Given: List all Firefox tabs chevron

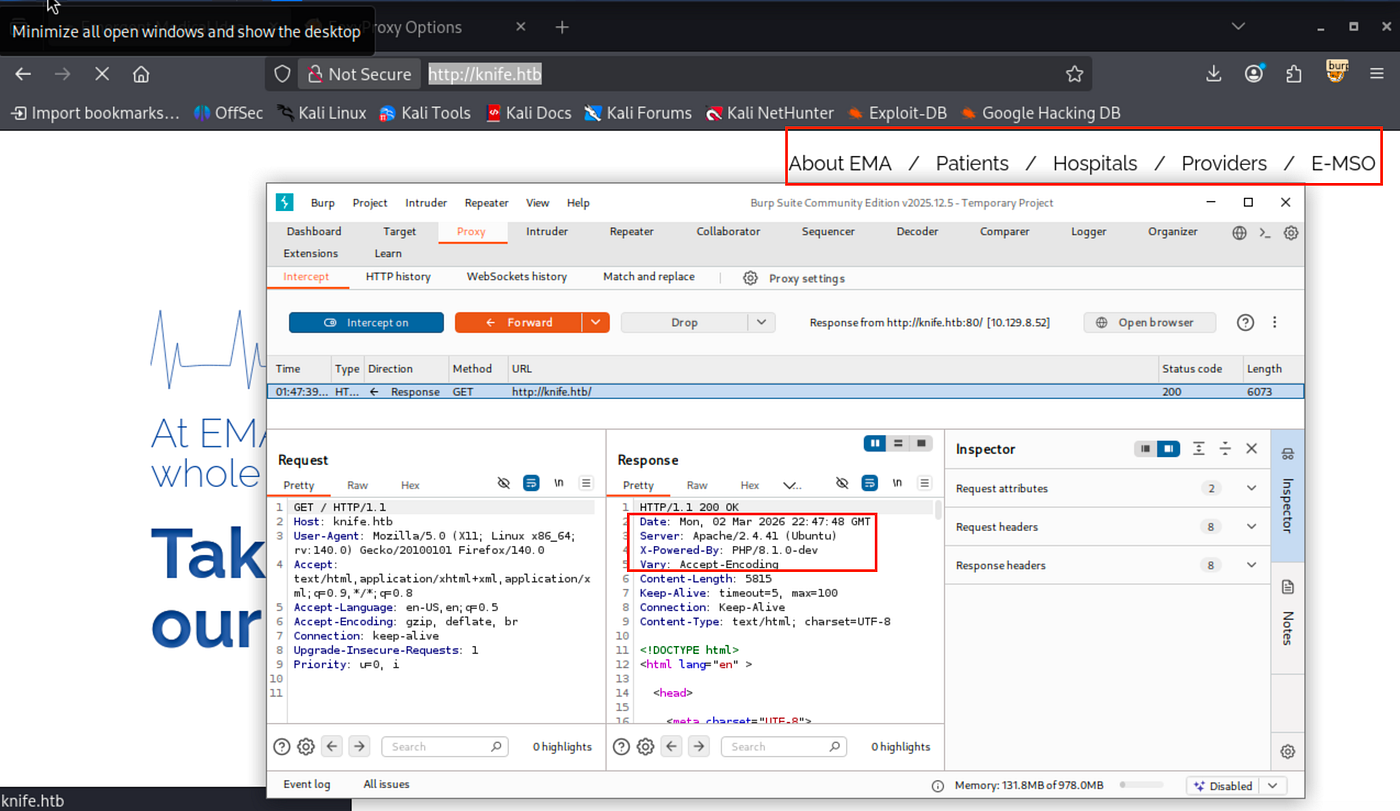Looking at the screenshot, I should click(1238, 27).
